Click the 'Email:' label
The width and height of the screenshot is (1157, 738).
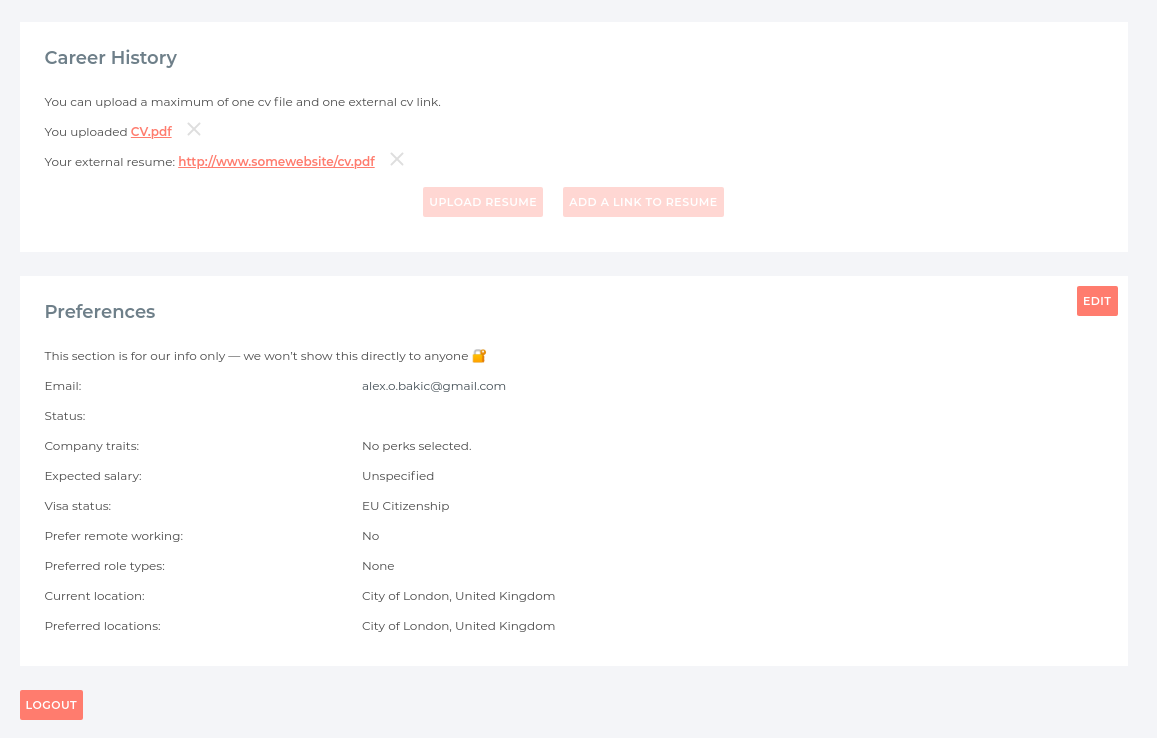tap(63, 386)
